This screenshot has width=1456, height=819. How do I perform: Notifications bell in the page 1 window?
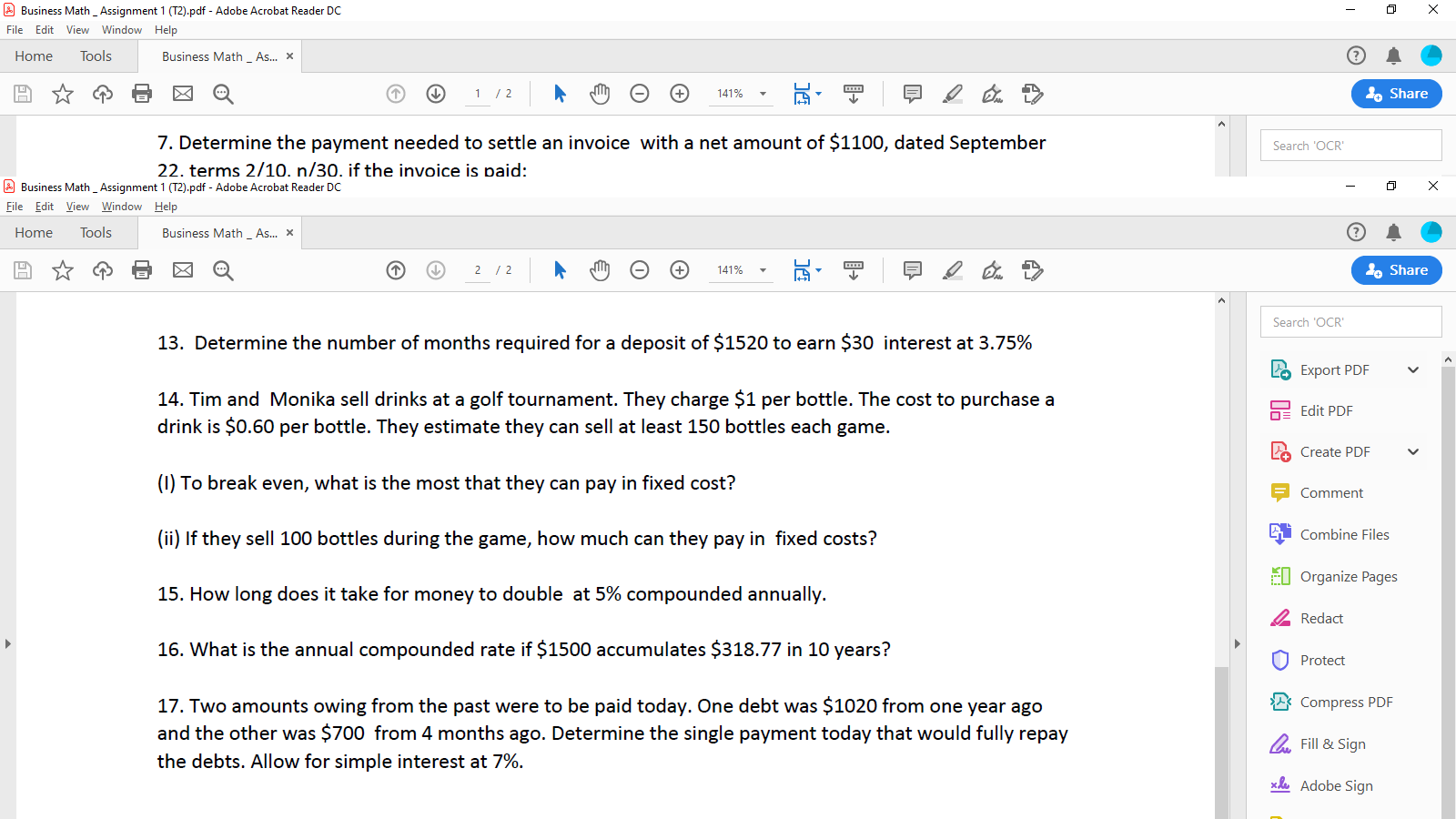[1393, 56]
